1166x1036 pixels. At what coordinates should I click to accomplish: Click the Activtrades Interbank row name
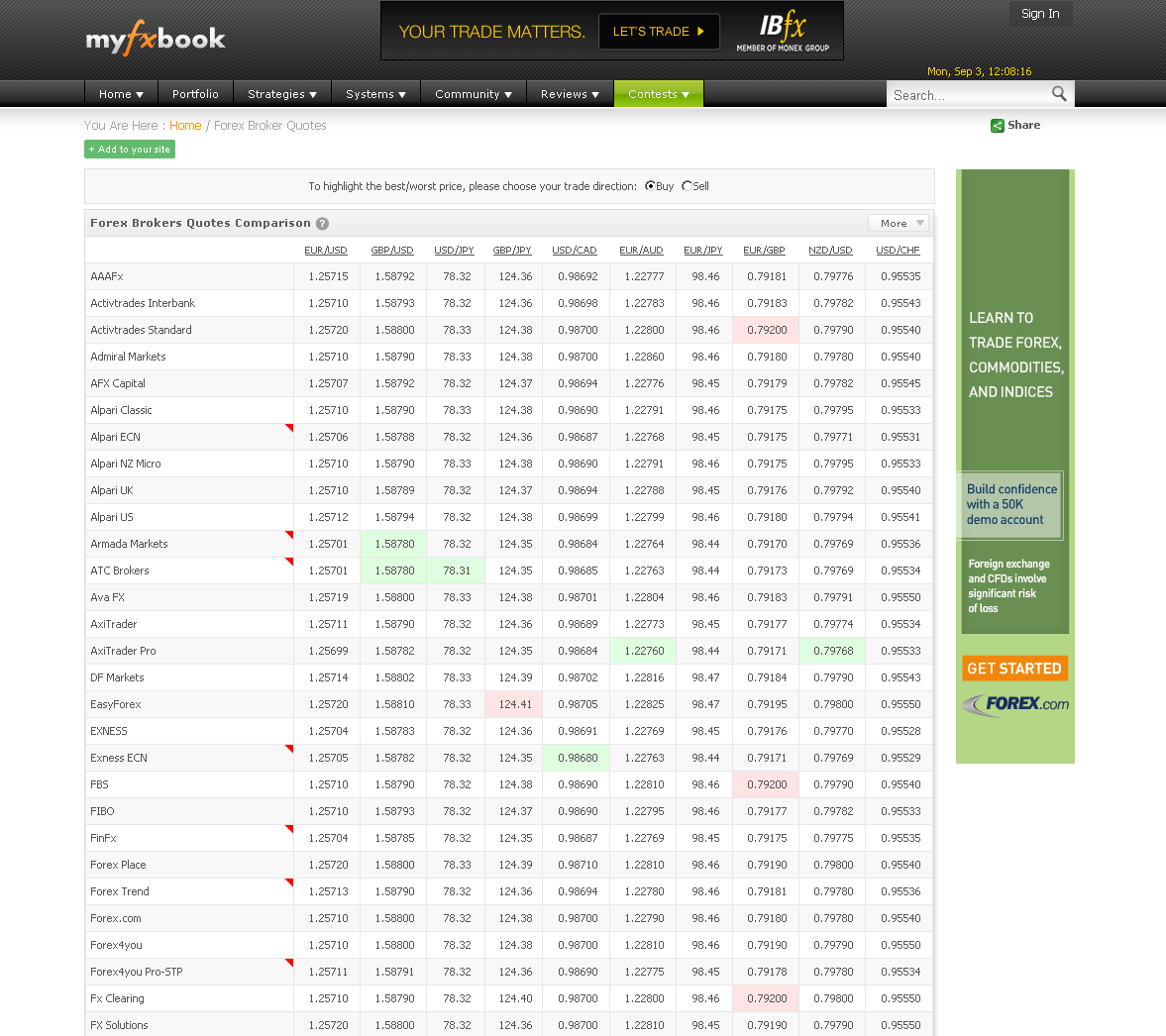(x=143, y=303)
